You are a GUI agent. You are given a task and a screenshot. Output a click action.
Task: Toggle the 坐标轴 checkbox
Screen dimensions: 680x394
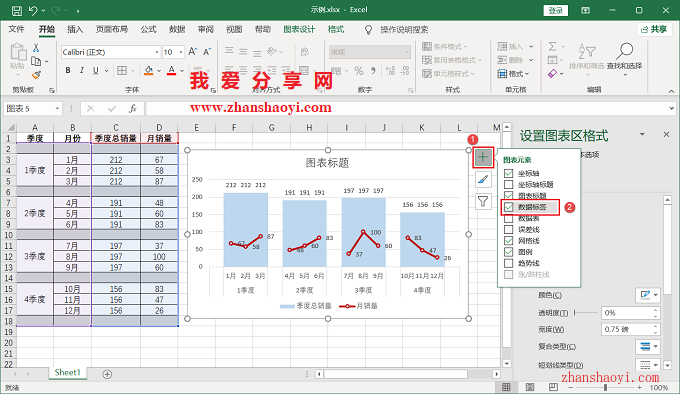[509, 173]
